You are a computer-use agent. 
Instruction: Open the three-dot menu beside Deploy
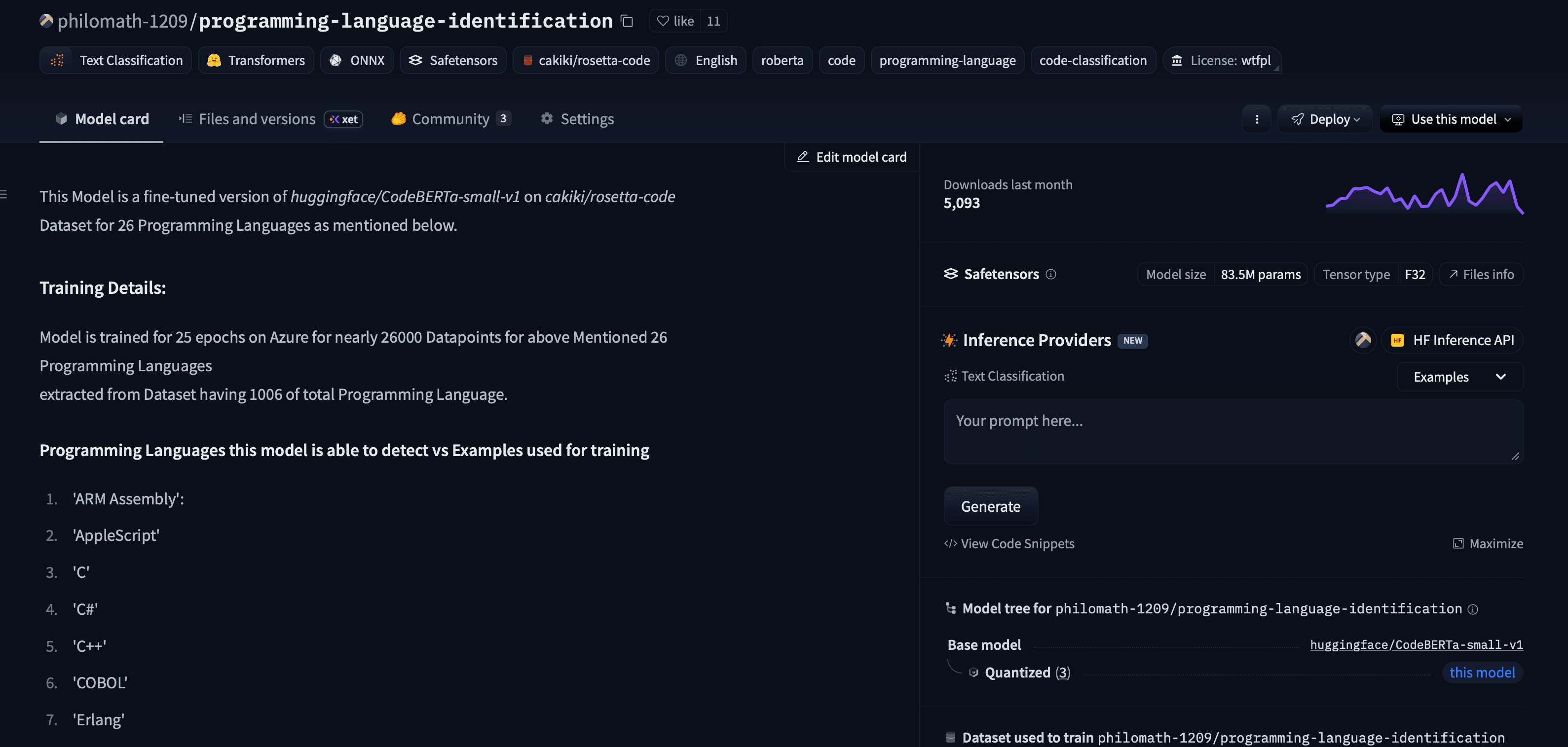pyautogui.click(x=1256, y=119)
